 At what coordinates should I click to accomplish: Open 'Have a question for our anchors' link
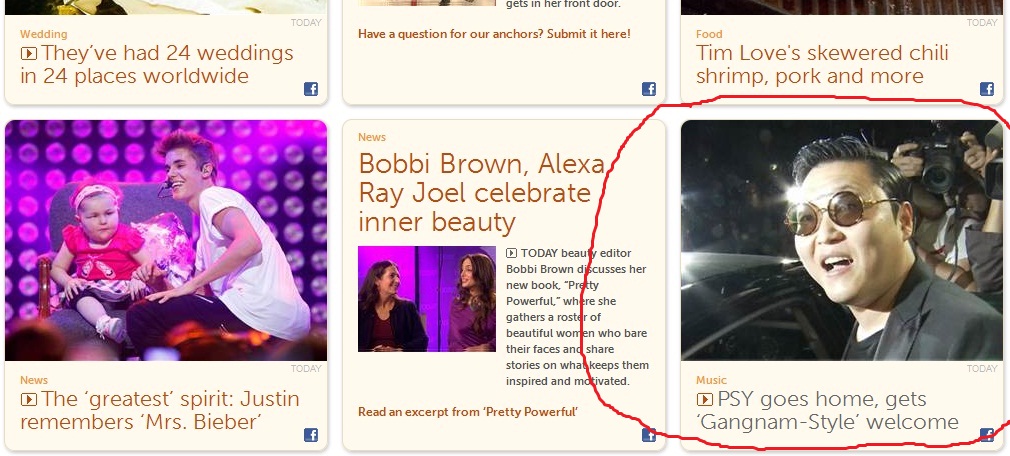[x=494, y=33]
